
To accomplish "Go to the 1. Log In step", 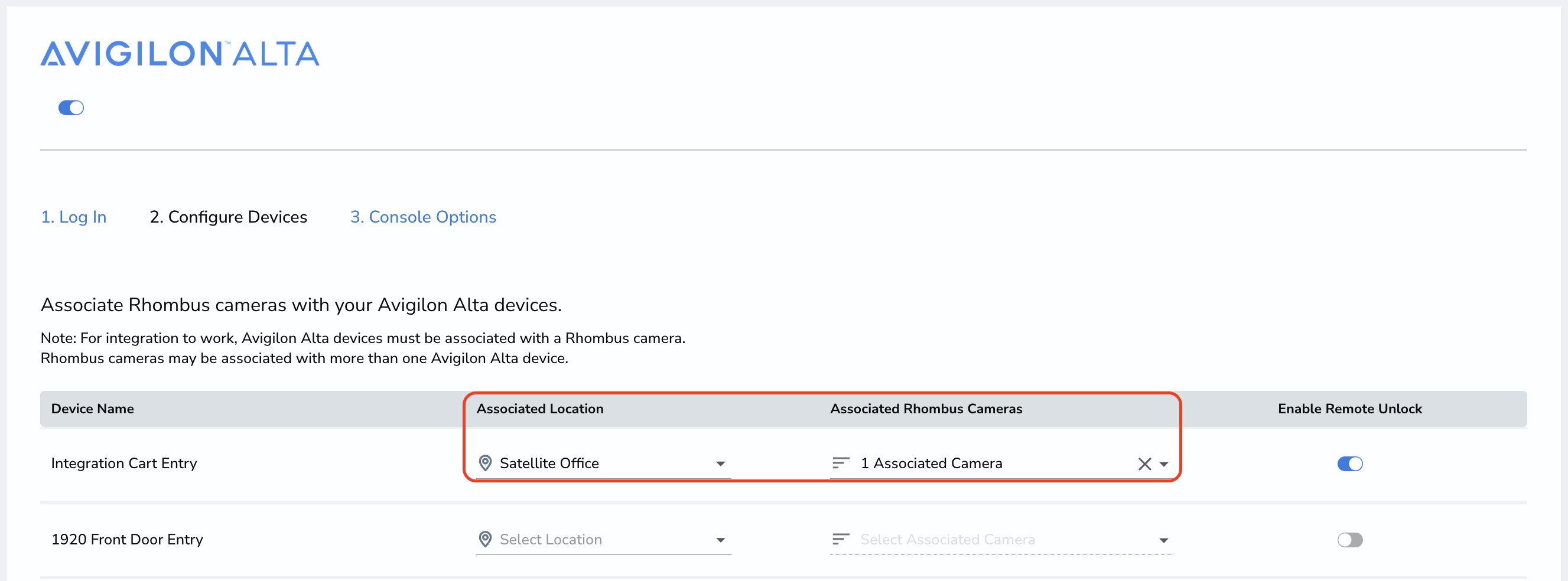I will coord(74,217).
